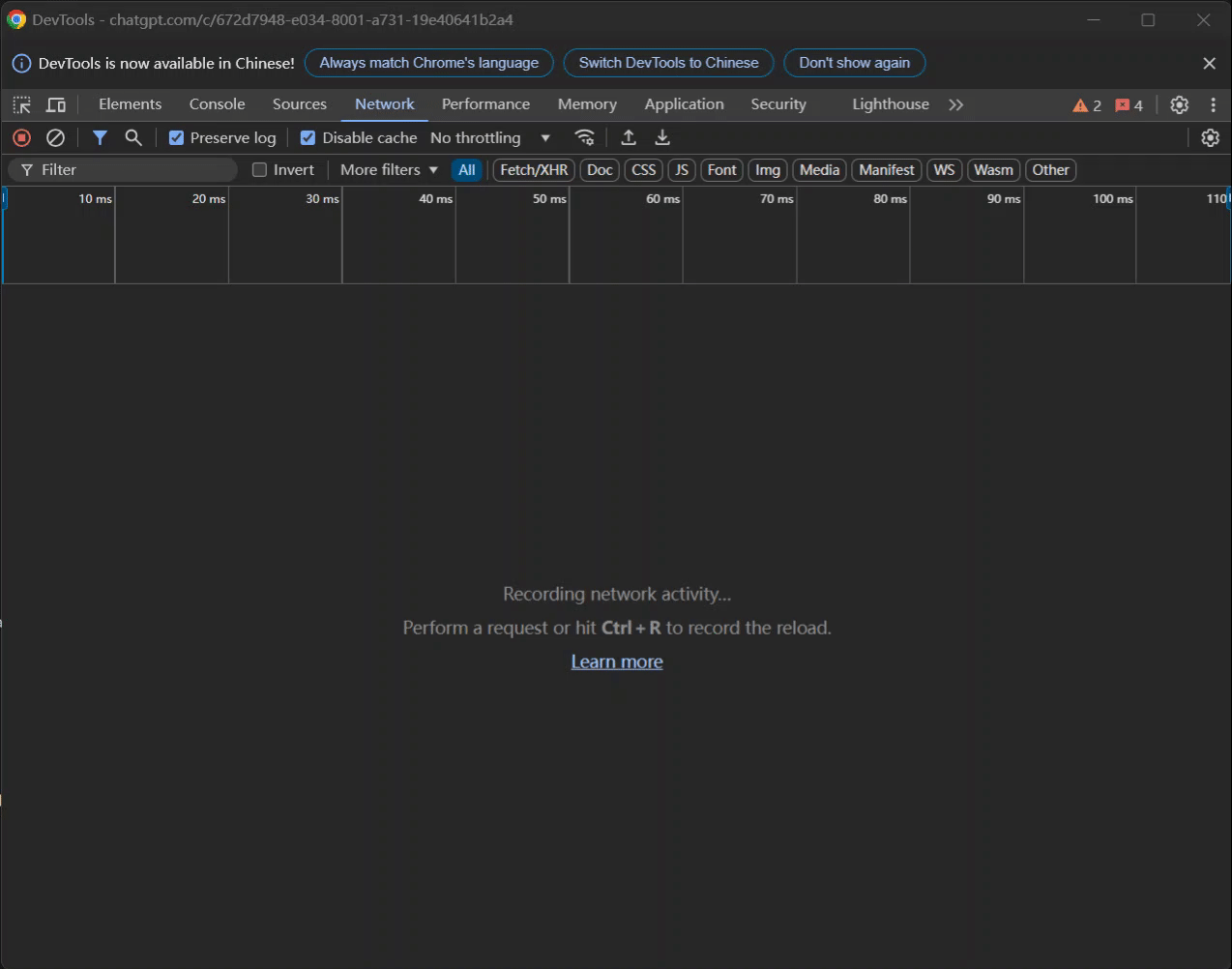Enable the Invert filter checkbox
Screen dimensions: 1232x969
pos(259,170)
